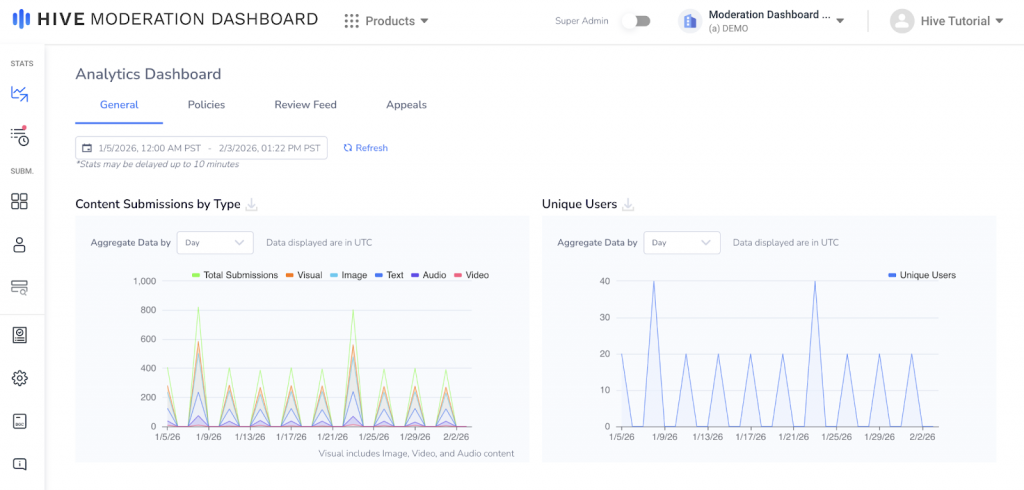Viewport: 1024px width, 490px height.
Task: Click the date range picker field
Action: [x=201, y=148]
